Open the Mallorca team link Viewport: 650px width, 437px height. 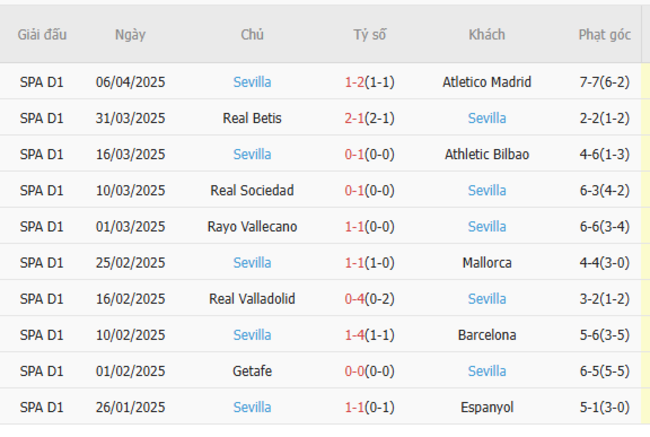[x=486, y=262]
